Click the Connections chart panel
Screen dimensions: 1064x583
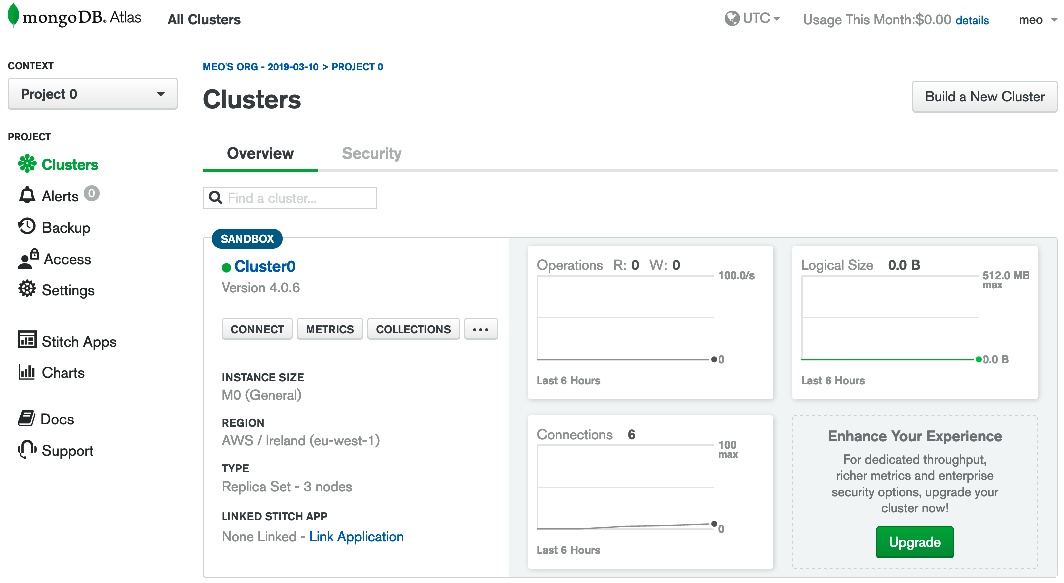point(650,492)
